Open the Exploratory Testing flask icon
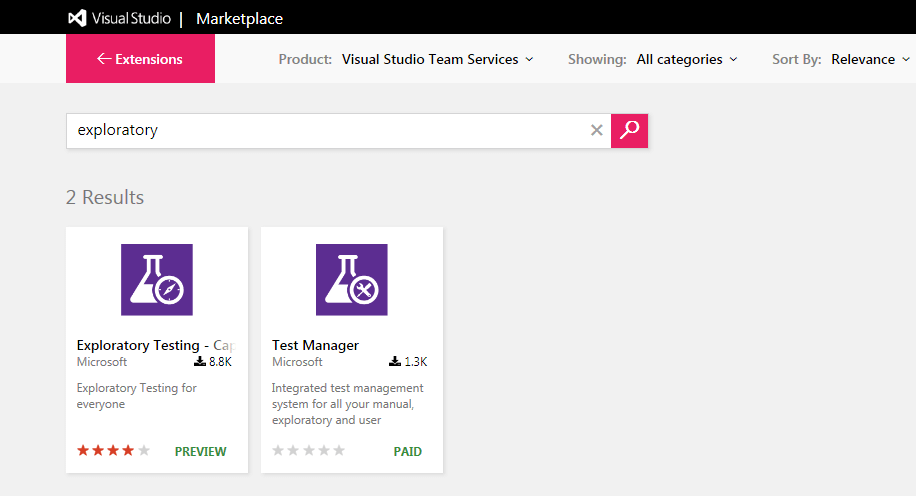 tap(157, 280)
